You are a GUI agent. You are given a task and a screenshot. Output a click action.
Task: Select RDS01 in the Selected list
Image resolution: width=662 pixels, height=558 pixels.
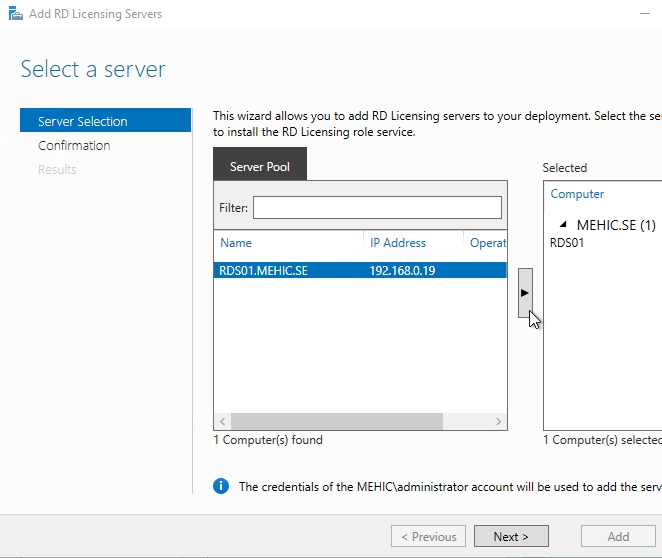(x=568, y=243)
